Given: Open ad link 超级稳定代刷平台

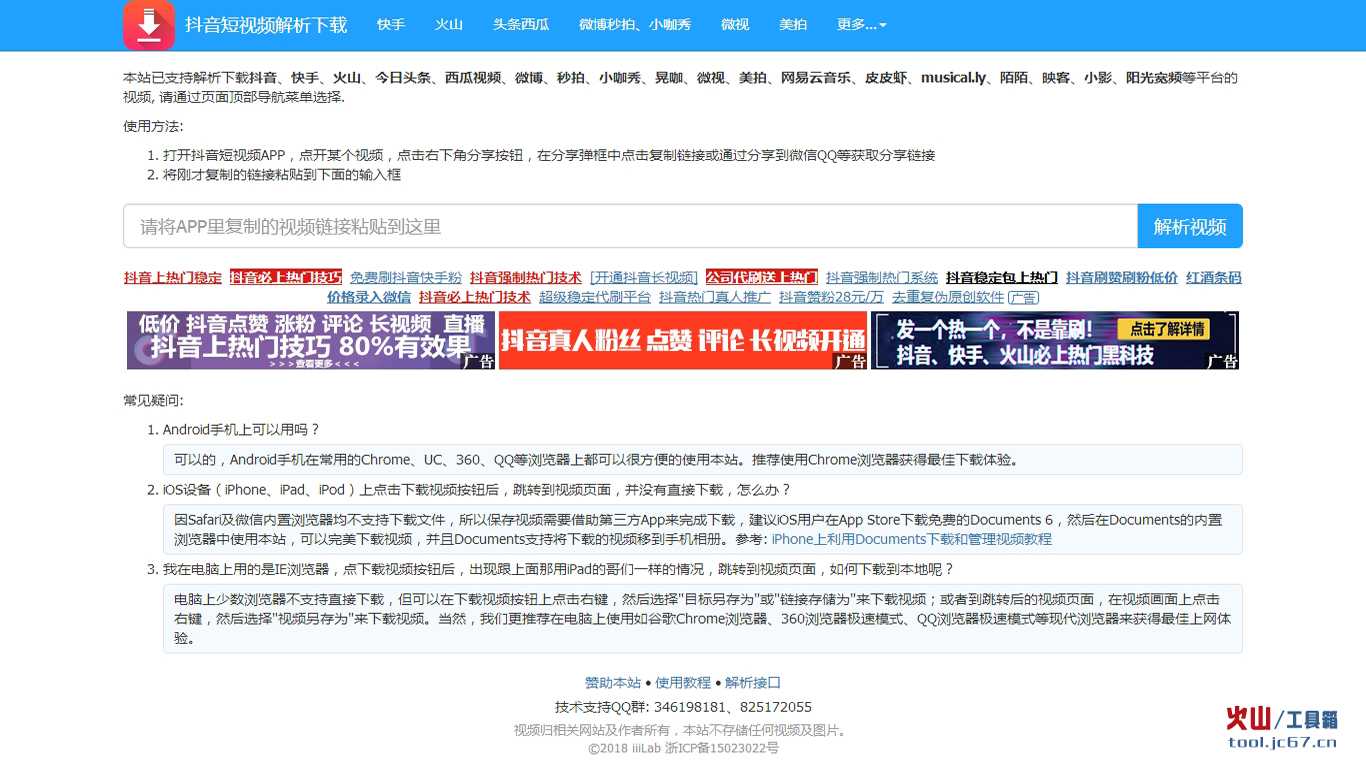Looking at the screenshot, I should click(x=595, y=297).
